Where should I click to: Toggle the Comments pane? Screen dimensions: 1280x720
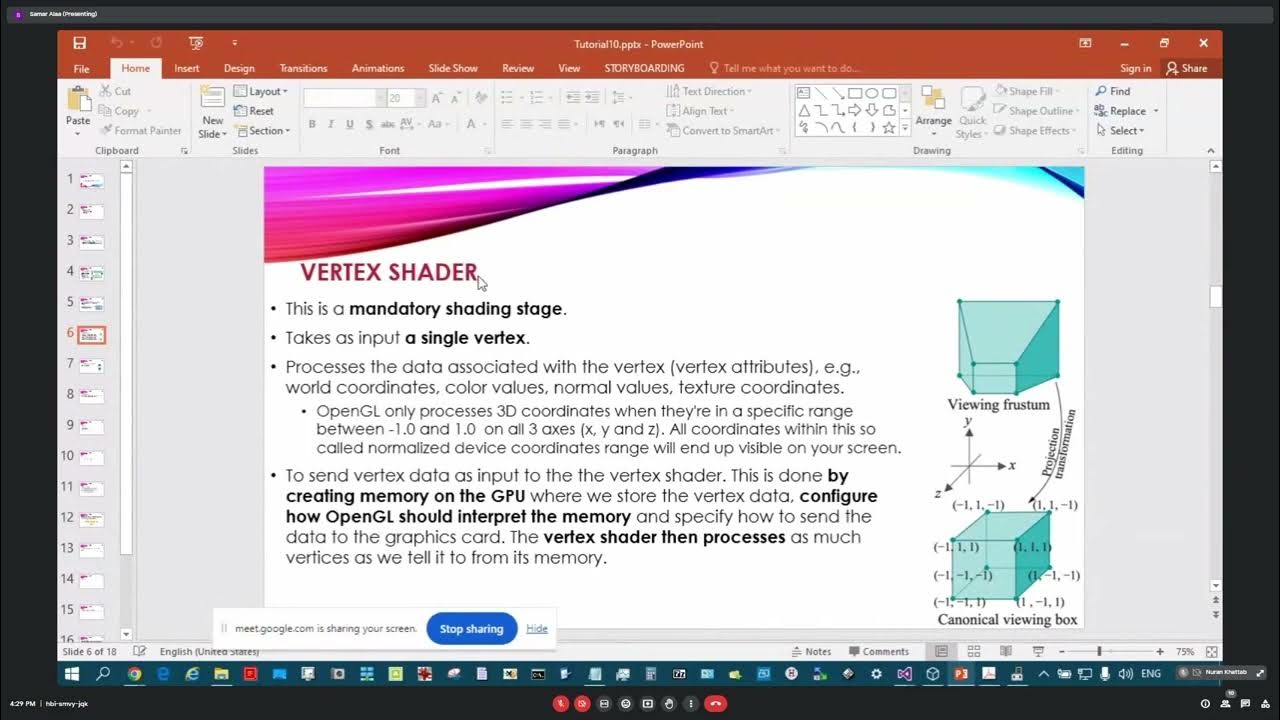(x=878, y=651)
